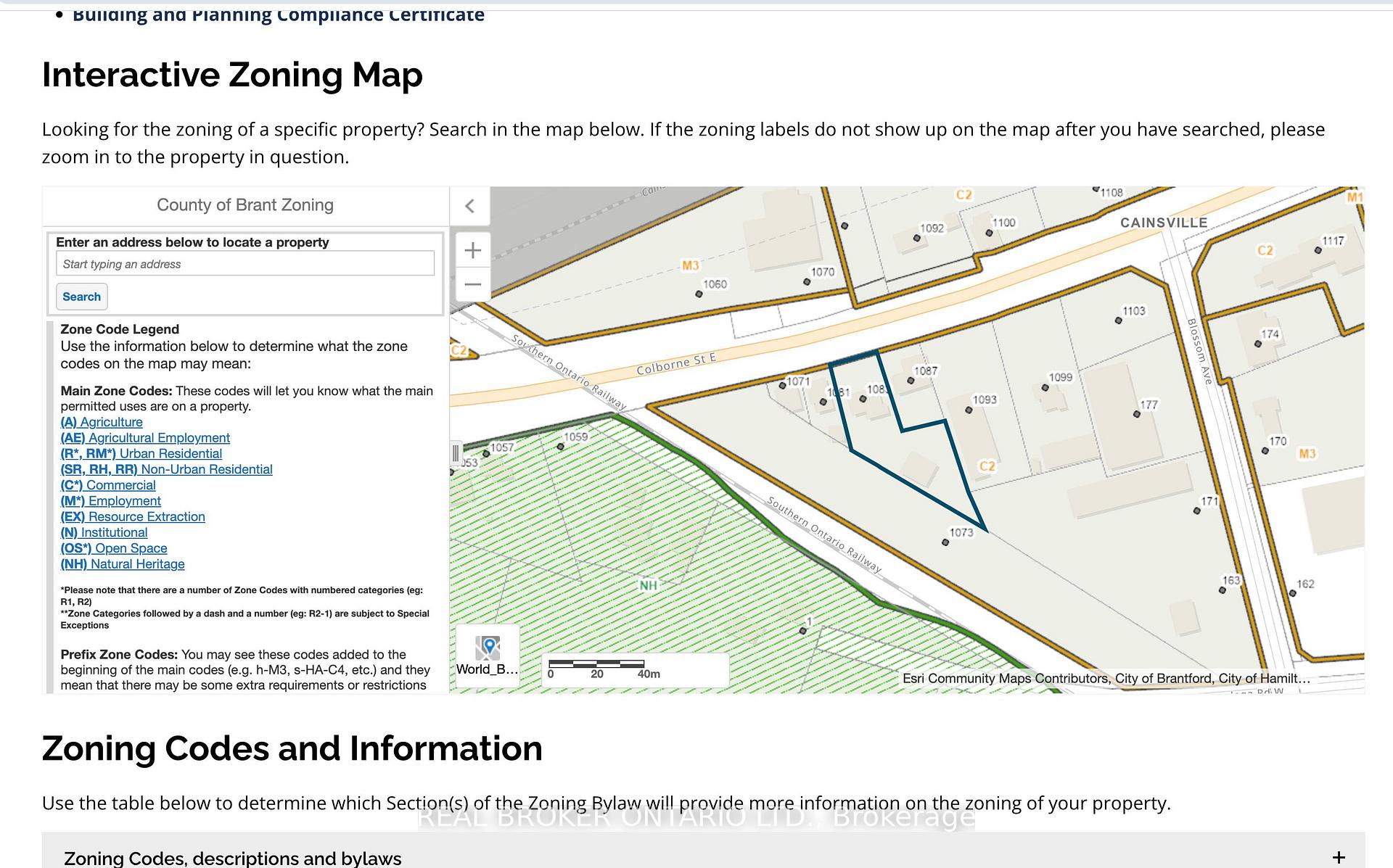Select property marker 163 on map
Image resolution: width=1393 pixels, height=868 pixels.
pyautogui.click(x=1223, y=590)
